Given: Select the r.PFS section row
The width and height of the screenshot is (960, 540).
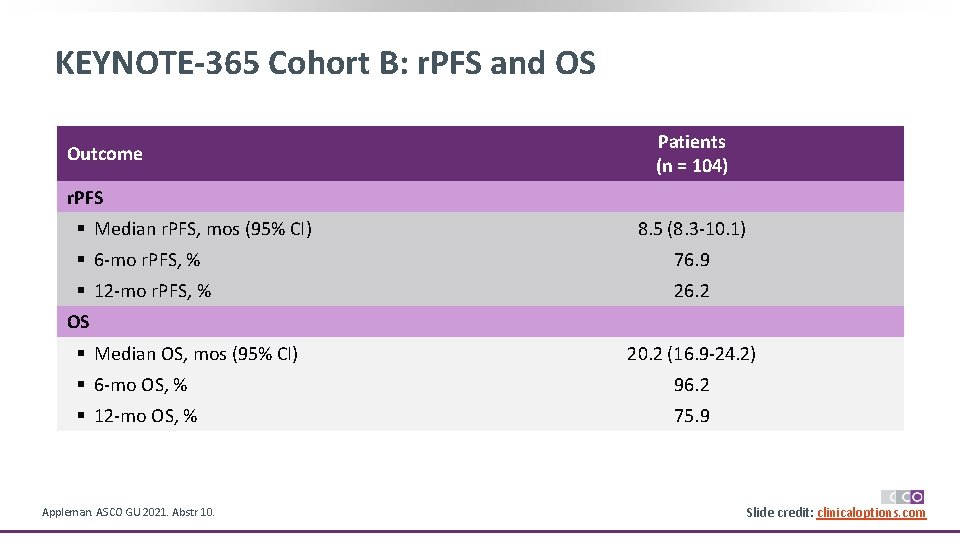Looking at the screenshot, I should tap(85, 197).
